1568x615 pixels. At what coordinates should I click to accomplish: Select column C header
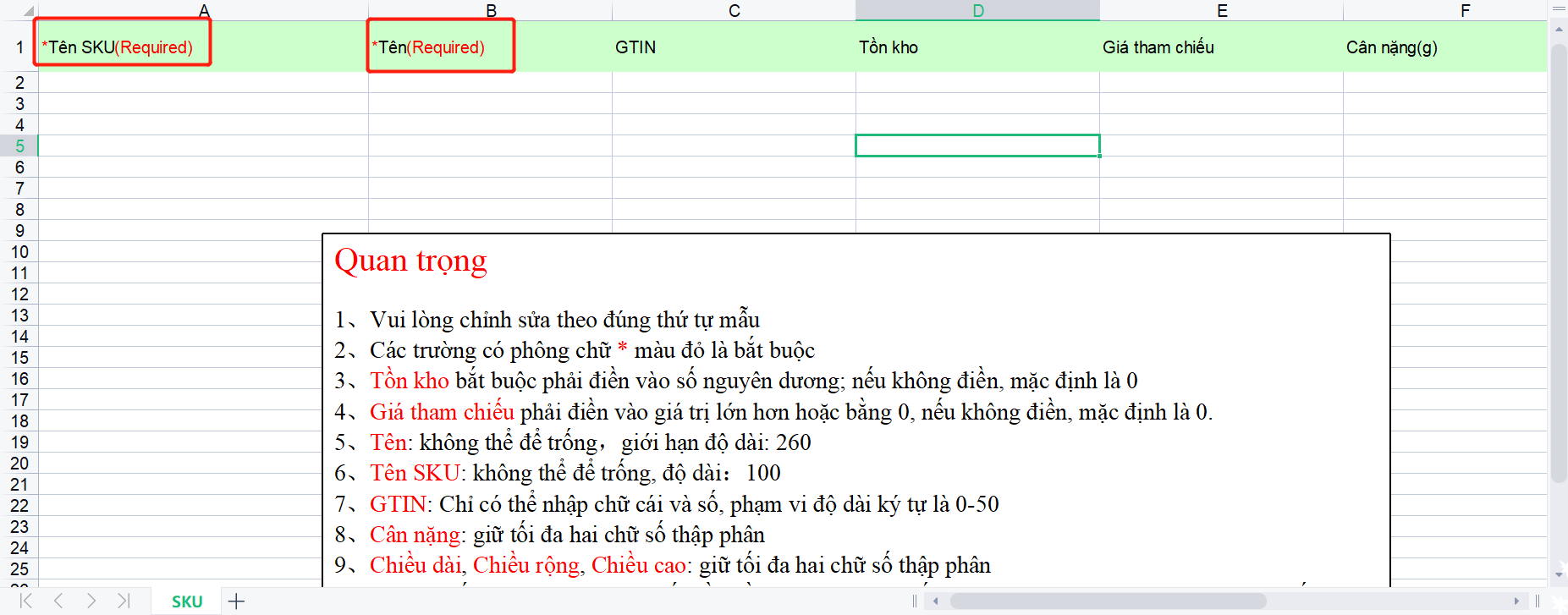coord(734,10)
